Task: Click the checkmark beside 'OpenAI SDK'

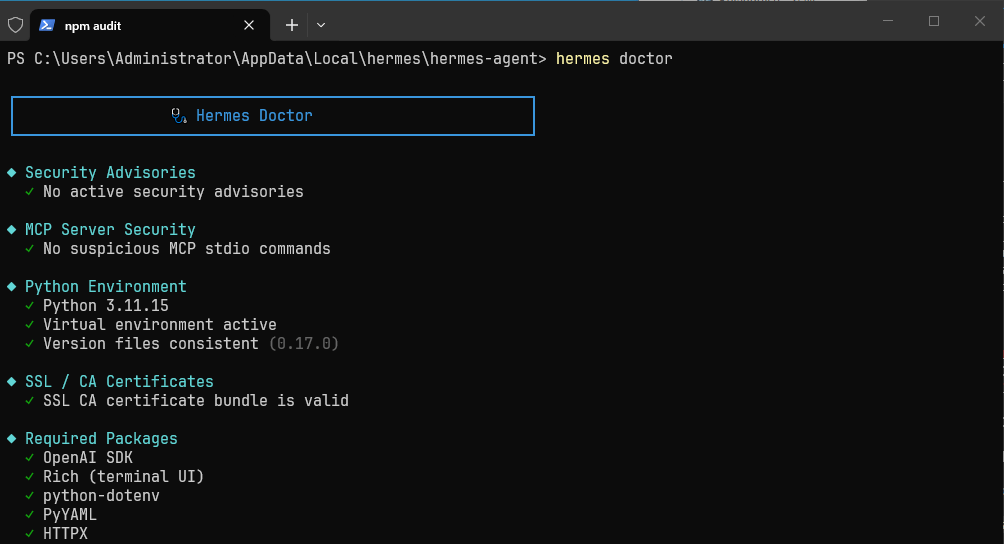Action: click(29, 458)
